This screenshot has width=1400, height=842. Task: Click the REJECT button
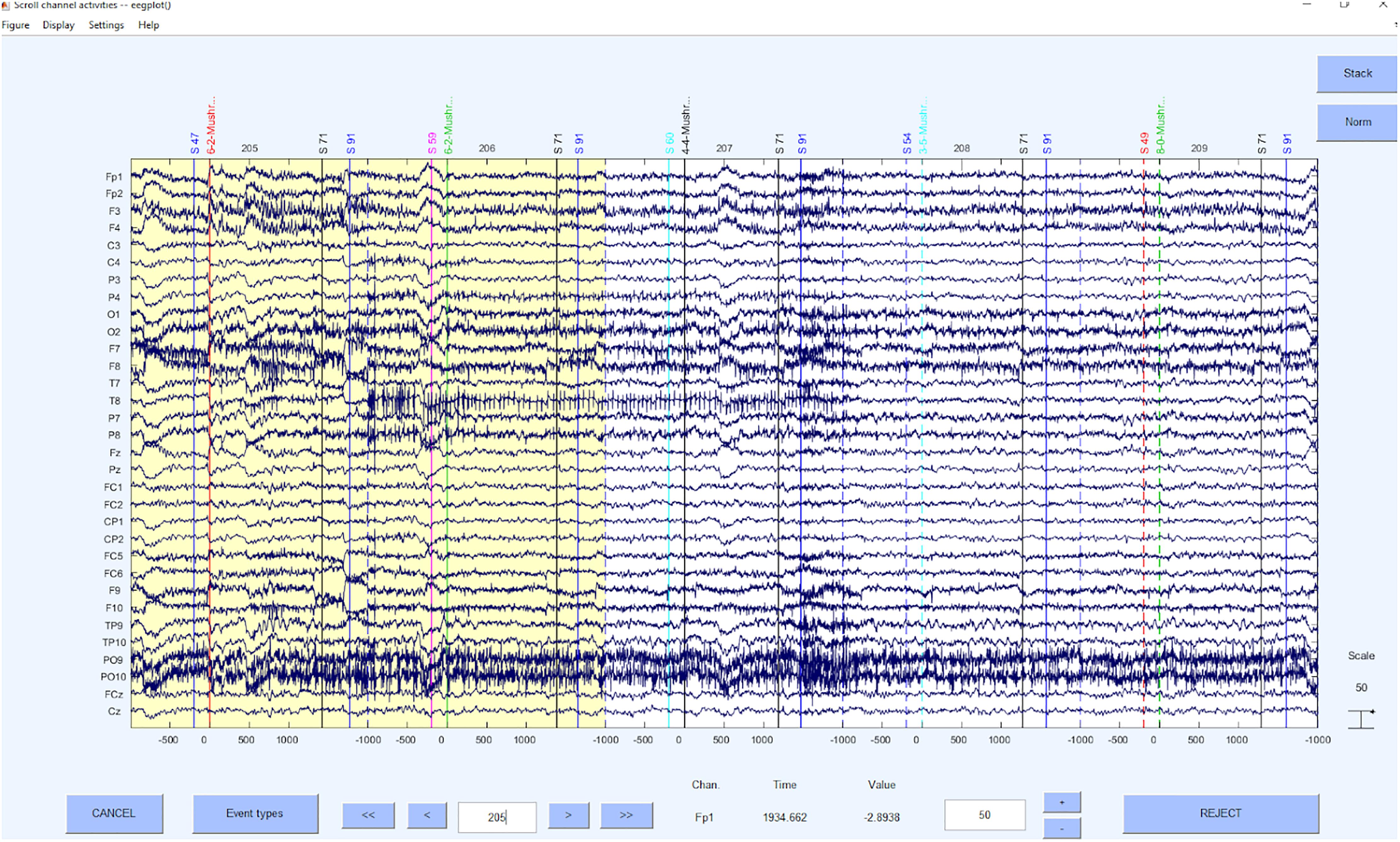point(1221,813)
